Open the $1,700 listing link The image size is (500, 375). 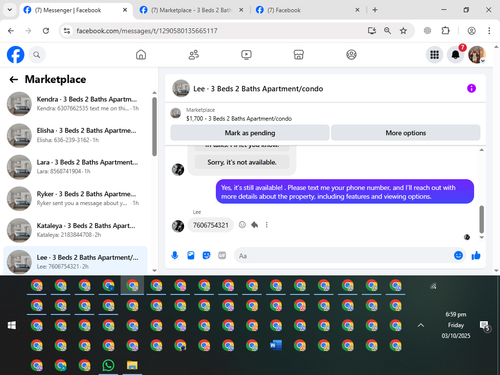(239, 119)
